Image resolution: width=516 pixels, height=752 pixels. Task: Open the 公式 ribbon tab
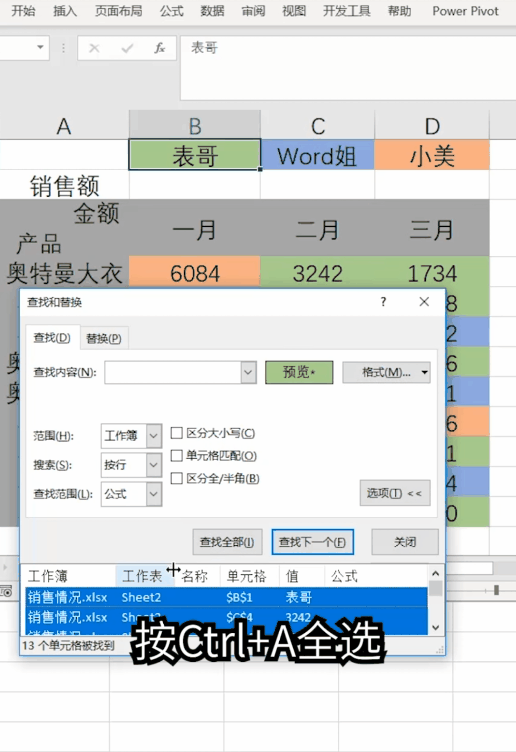tap(172, 11)
